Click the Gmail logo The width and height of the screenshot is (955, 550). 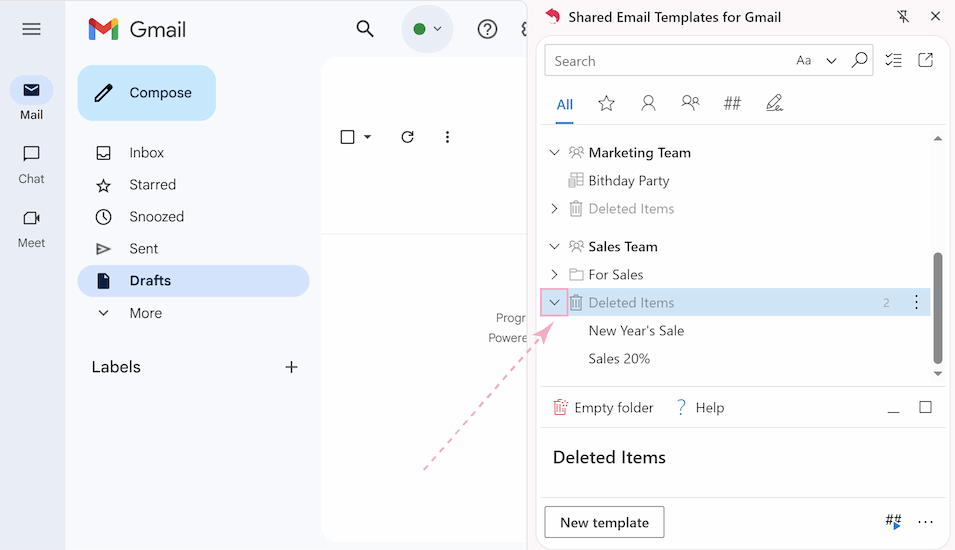tap(137, 29)
